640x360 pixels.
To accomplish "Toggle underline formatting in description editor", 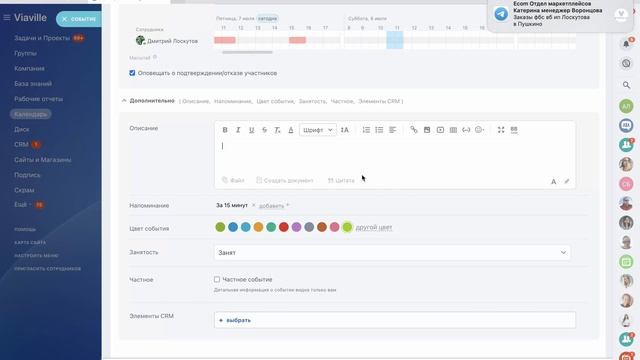I will pyautogui.click(x=251, y=130).
